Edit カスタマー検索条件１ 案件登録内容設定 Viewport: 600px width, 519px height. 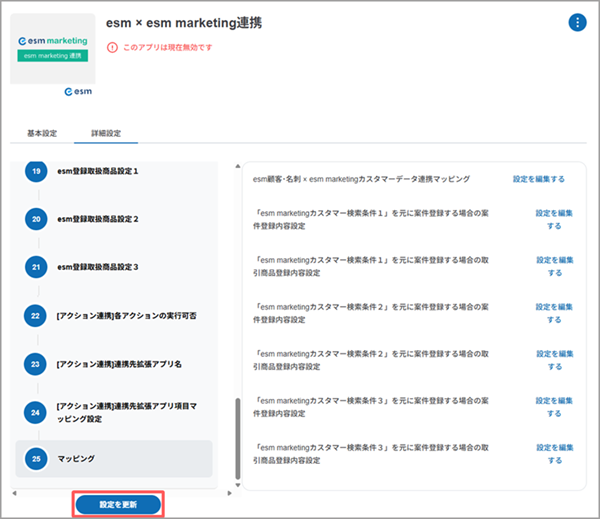(554, 219)
